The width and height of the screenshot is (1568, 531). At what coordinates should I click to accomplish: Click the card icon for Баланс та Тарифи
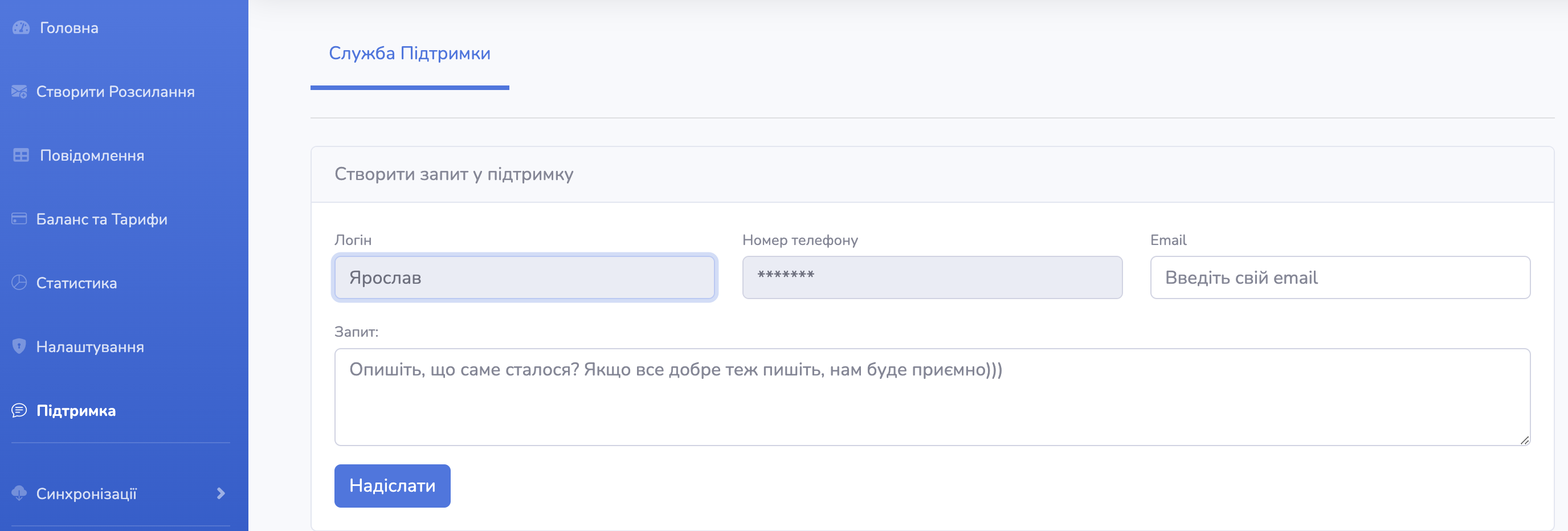(19, 219)
